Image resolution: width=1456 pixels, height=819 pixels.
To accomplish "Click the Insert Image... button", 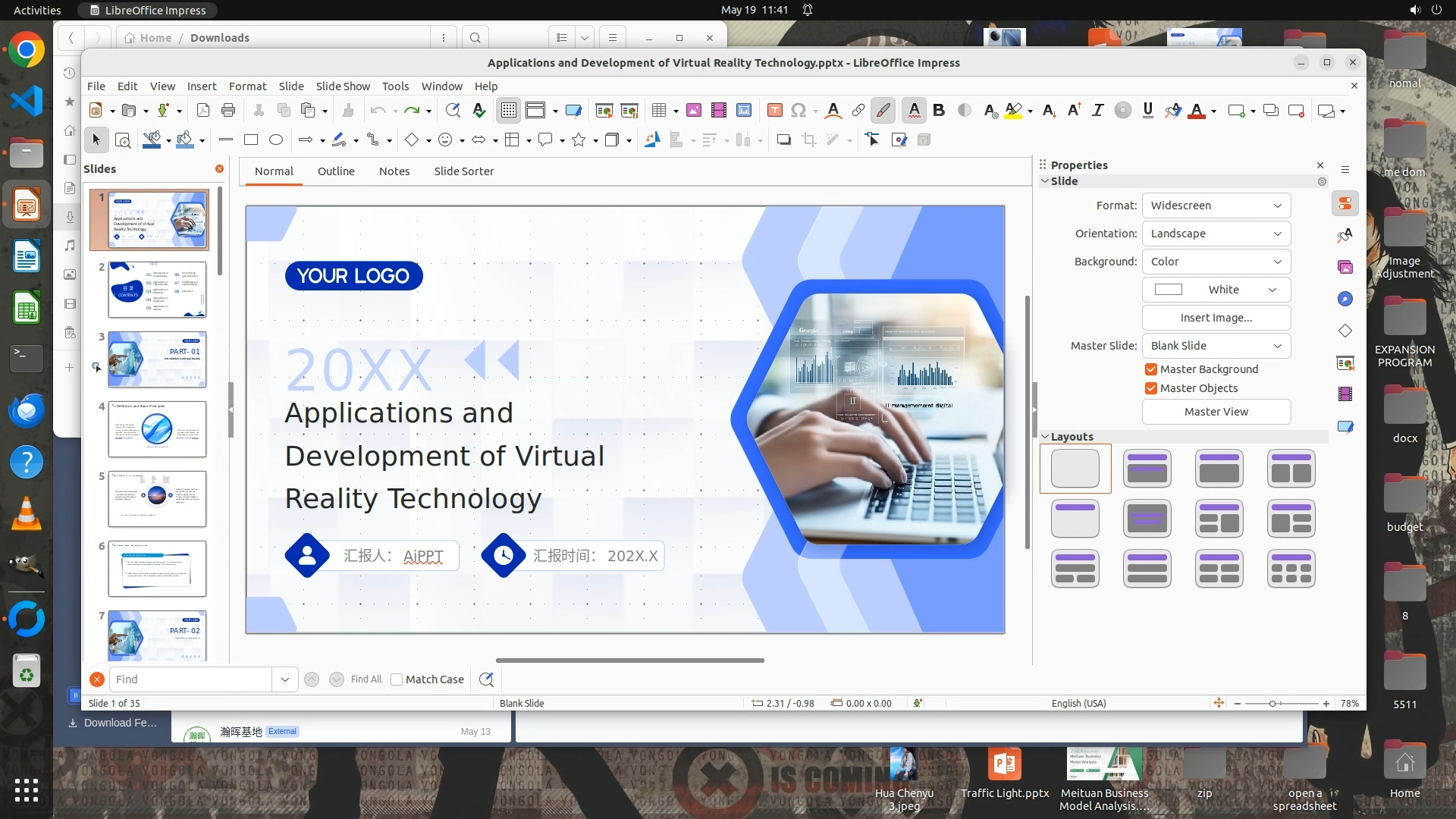I will click(x=1216, y=318).
